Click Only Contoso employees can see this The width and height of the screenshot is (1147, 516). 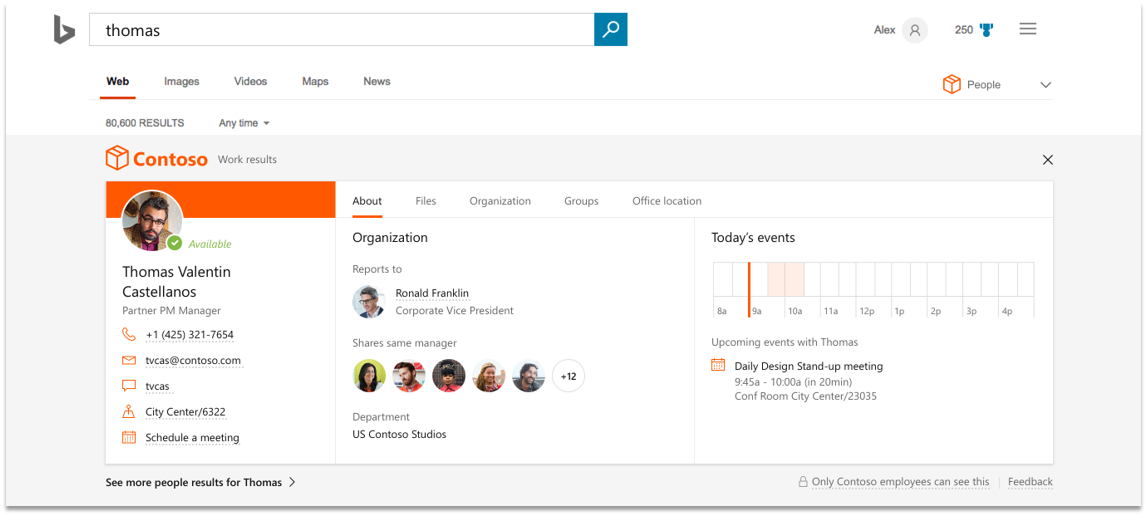901,482
